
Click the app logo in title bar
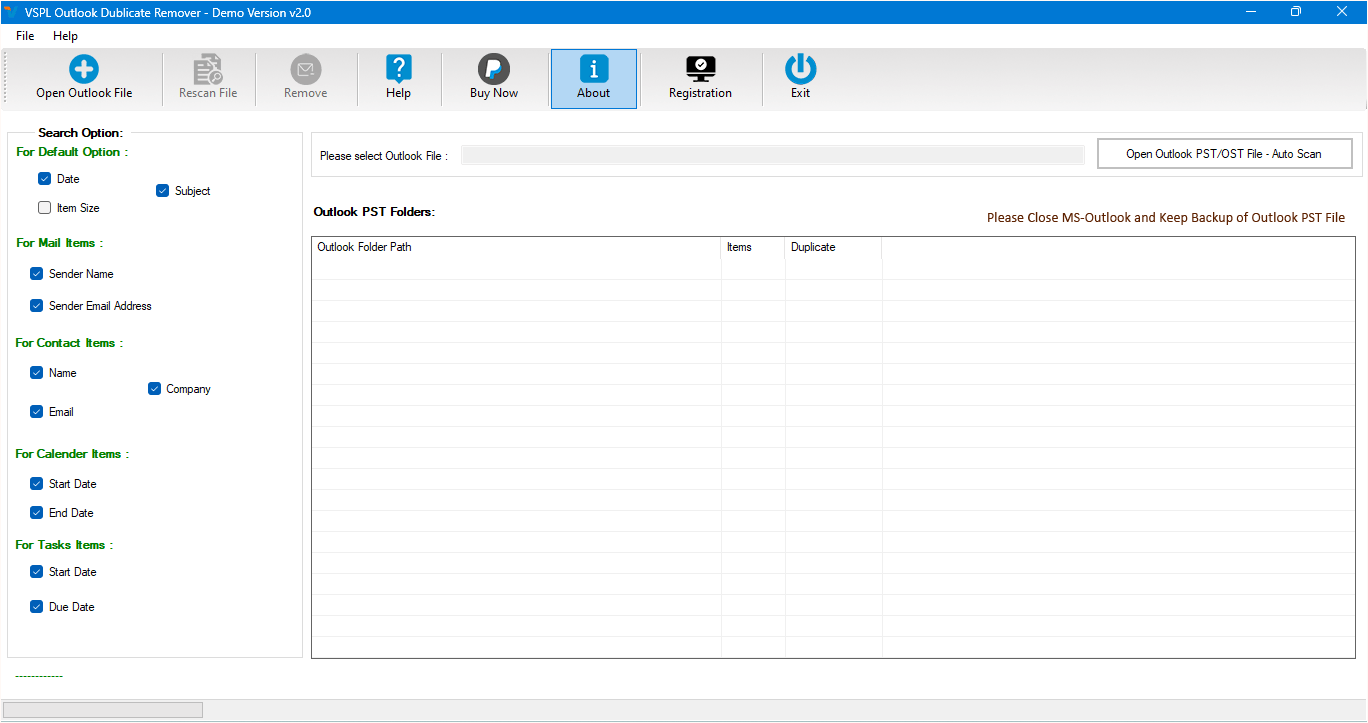point(10,12)
